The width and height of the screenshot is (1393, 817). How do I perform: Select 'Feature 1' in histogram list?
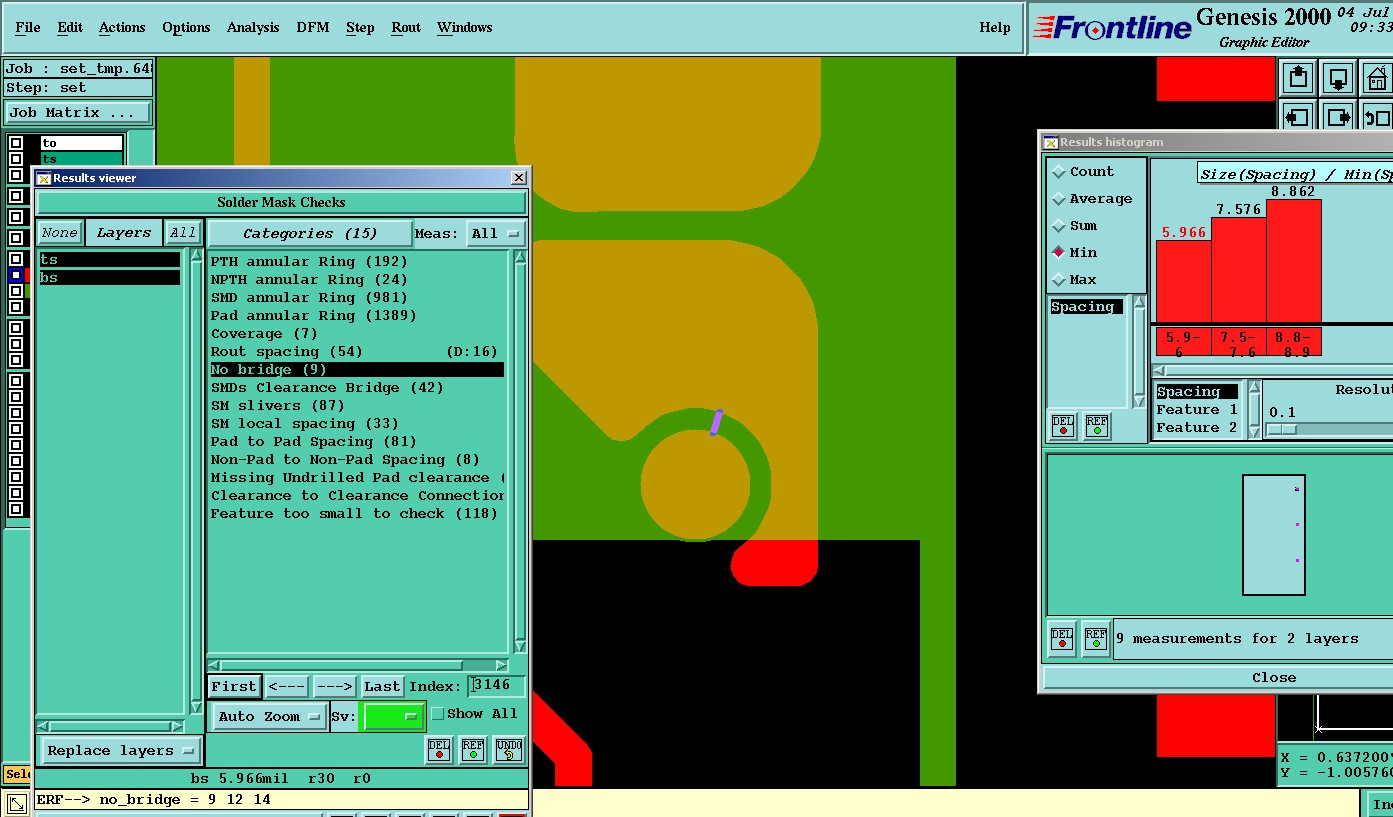pyautogui.click(x=1197, y=410)
